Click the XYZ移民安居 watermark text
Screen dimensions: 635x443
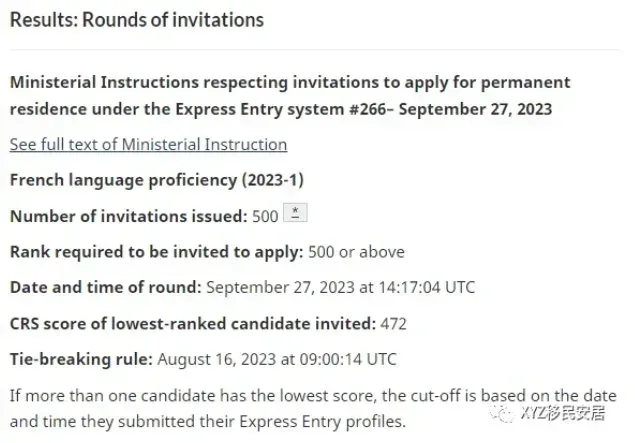[563, 413]
